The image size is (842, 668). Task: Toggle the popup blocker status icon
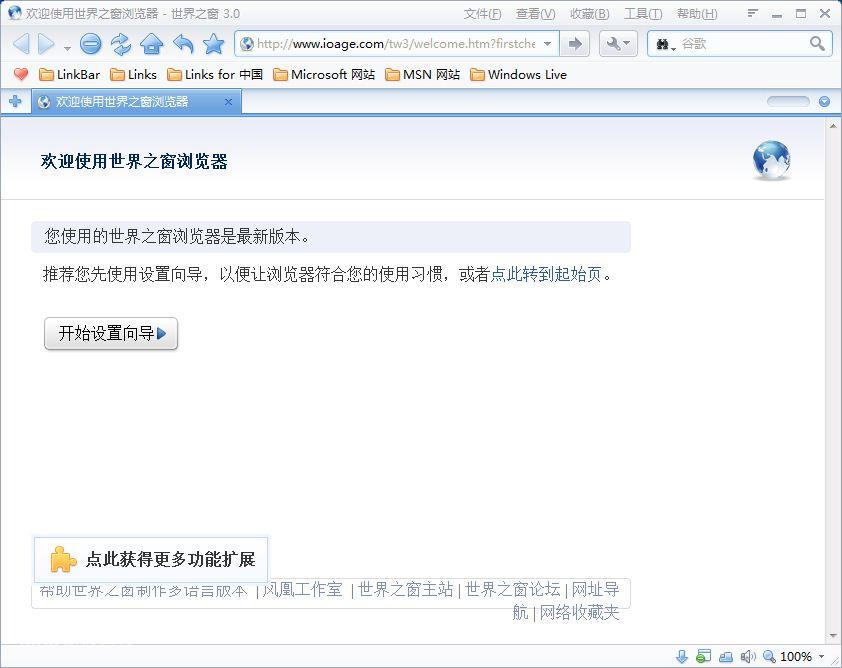[703, 656]
